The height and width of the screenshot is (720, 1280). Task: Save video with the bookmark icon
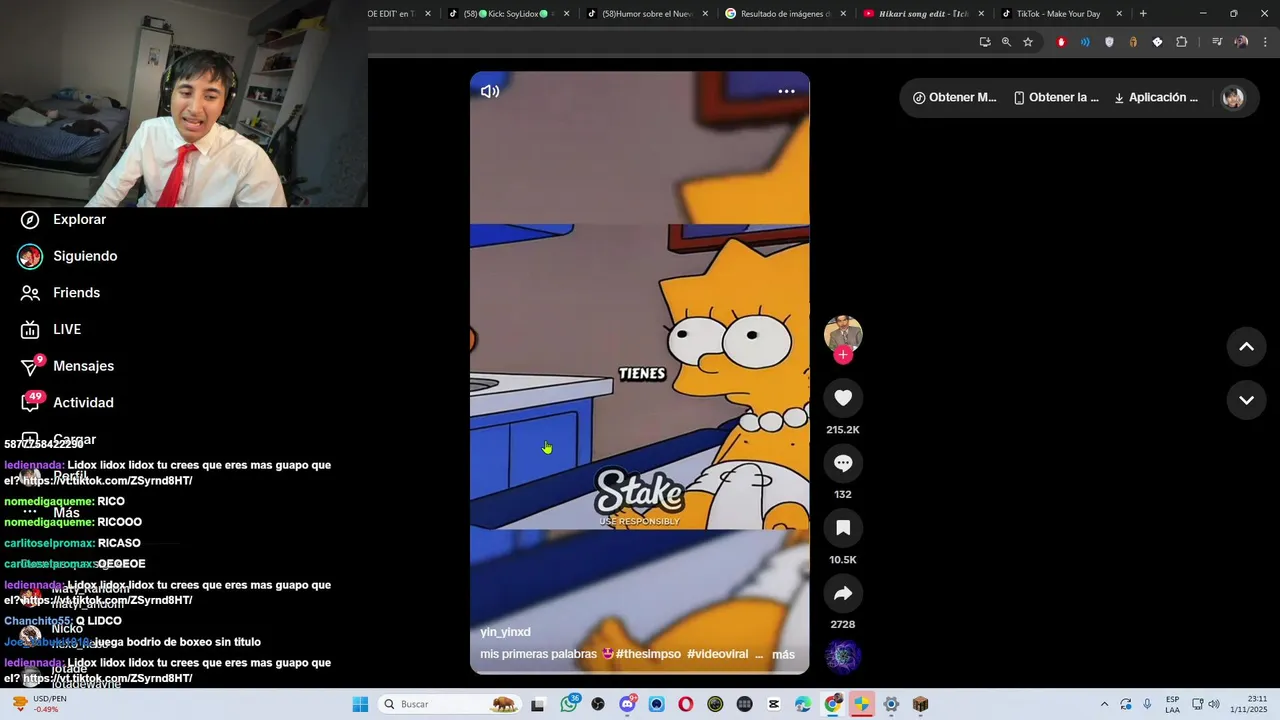[843, 528]
